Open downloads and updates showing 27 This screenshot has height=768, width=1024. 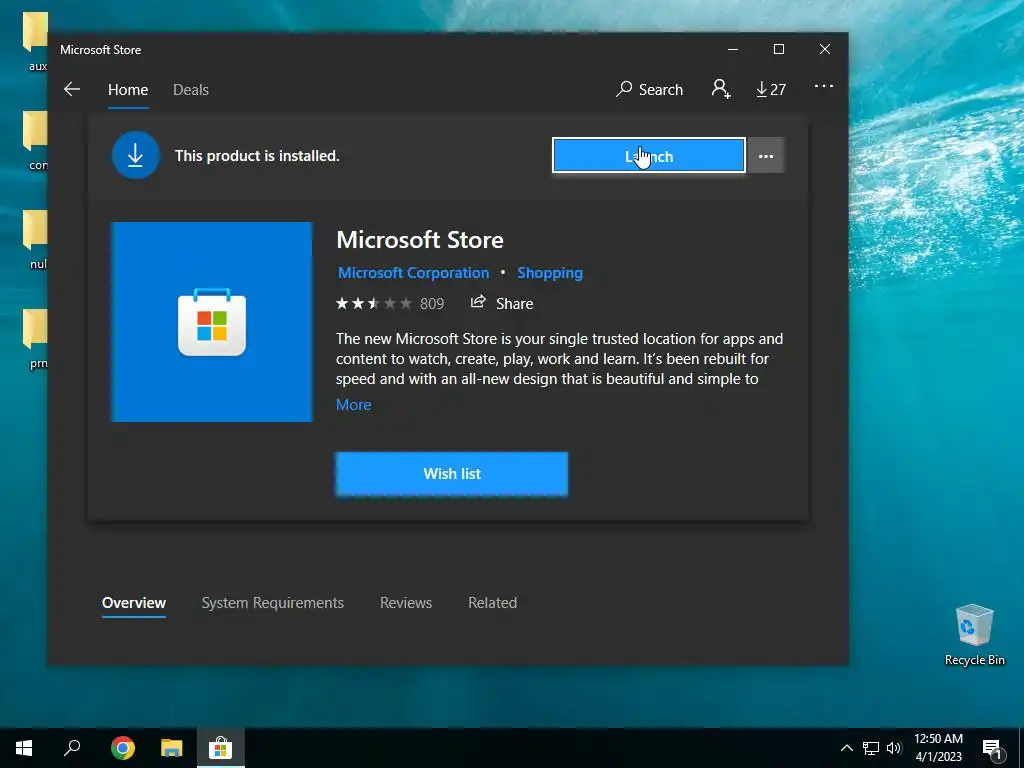(x=771, y=89)
